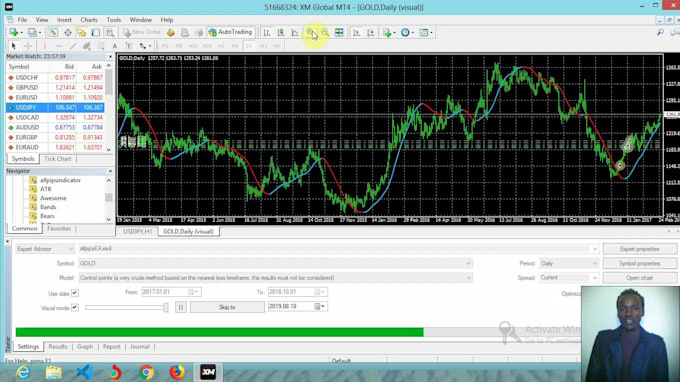Select the trendline drawing tool

coord(73,46)
